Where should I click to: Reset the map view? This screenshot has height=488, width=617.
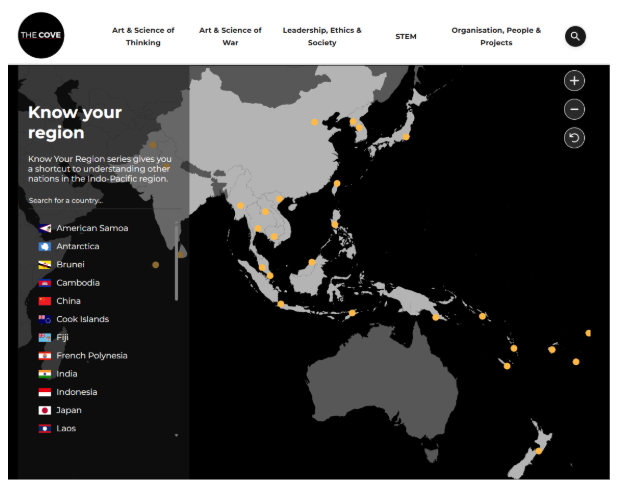574,138
